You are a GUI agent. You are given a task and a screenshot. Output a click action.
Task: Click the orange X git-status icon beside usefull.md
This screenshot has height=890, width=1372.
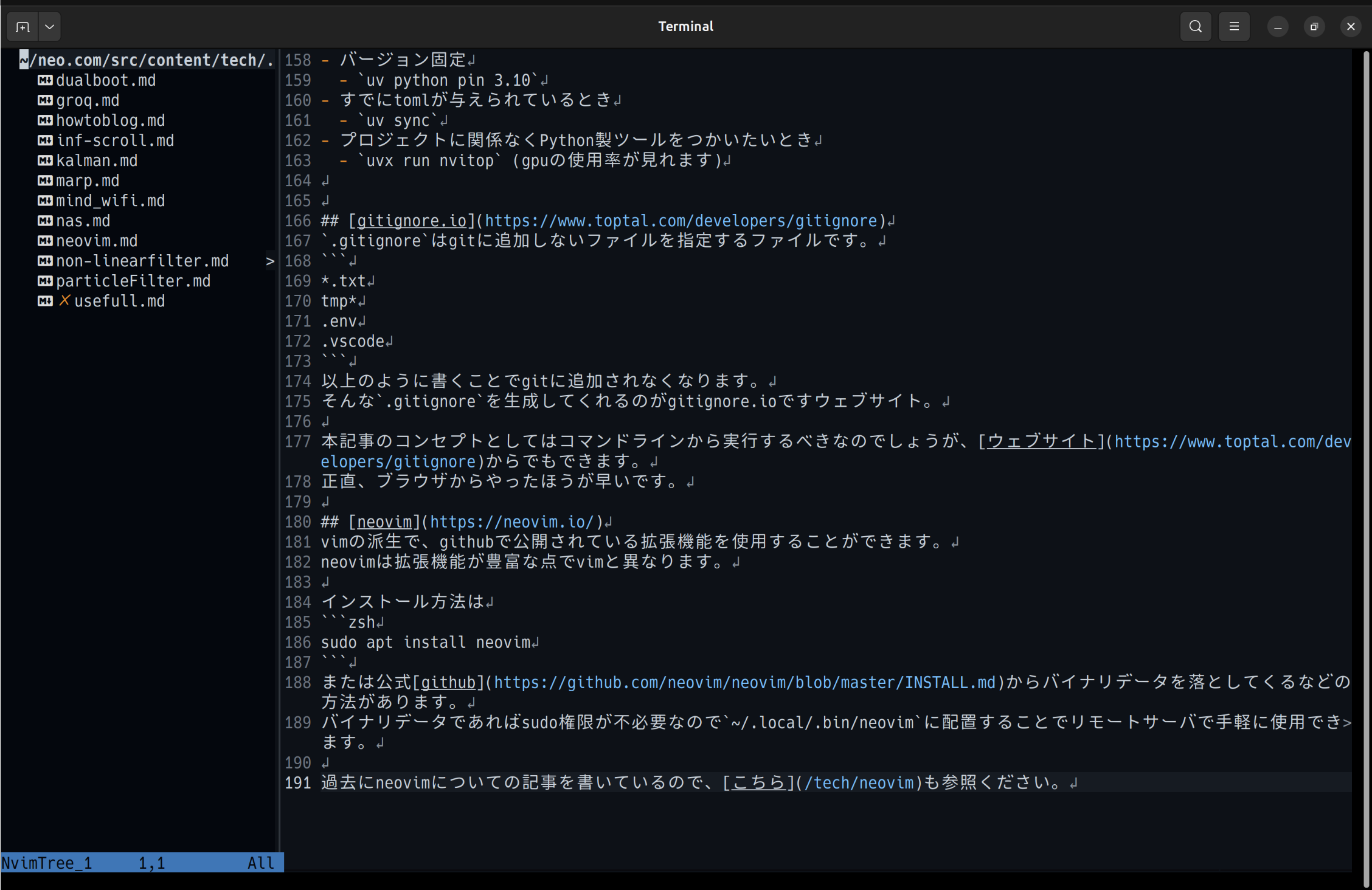pos(64,300)
